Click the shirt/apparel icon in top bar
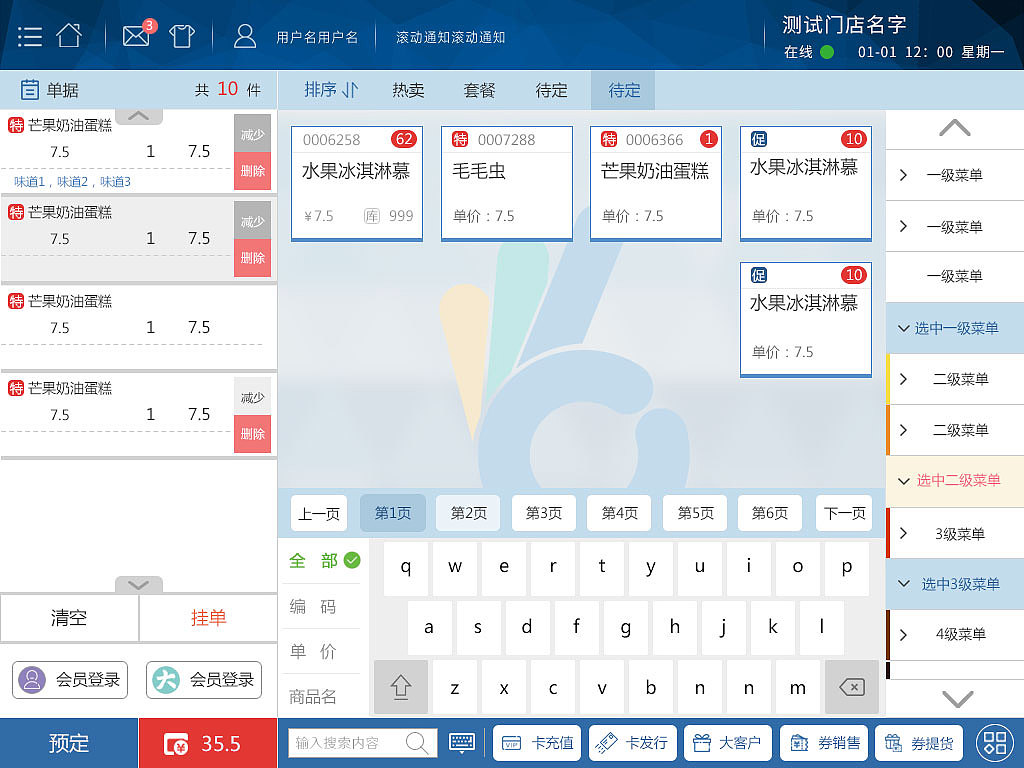Screen dimensions: 1024x768 (181, 33)
